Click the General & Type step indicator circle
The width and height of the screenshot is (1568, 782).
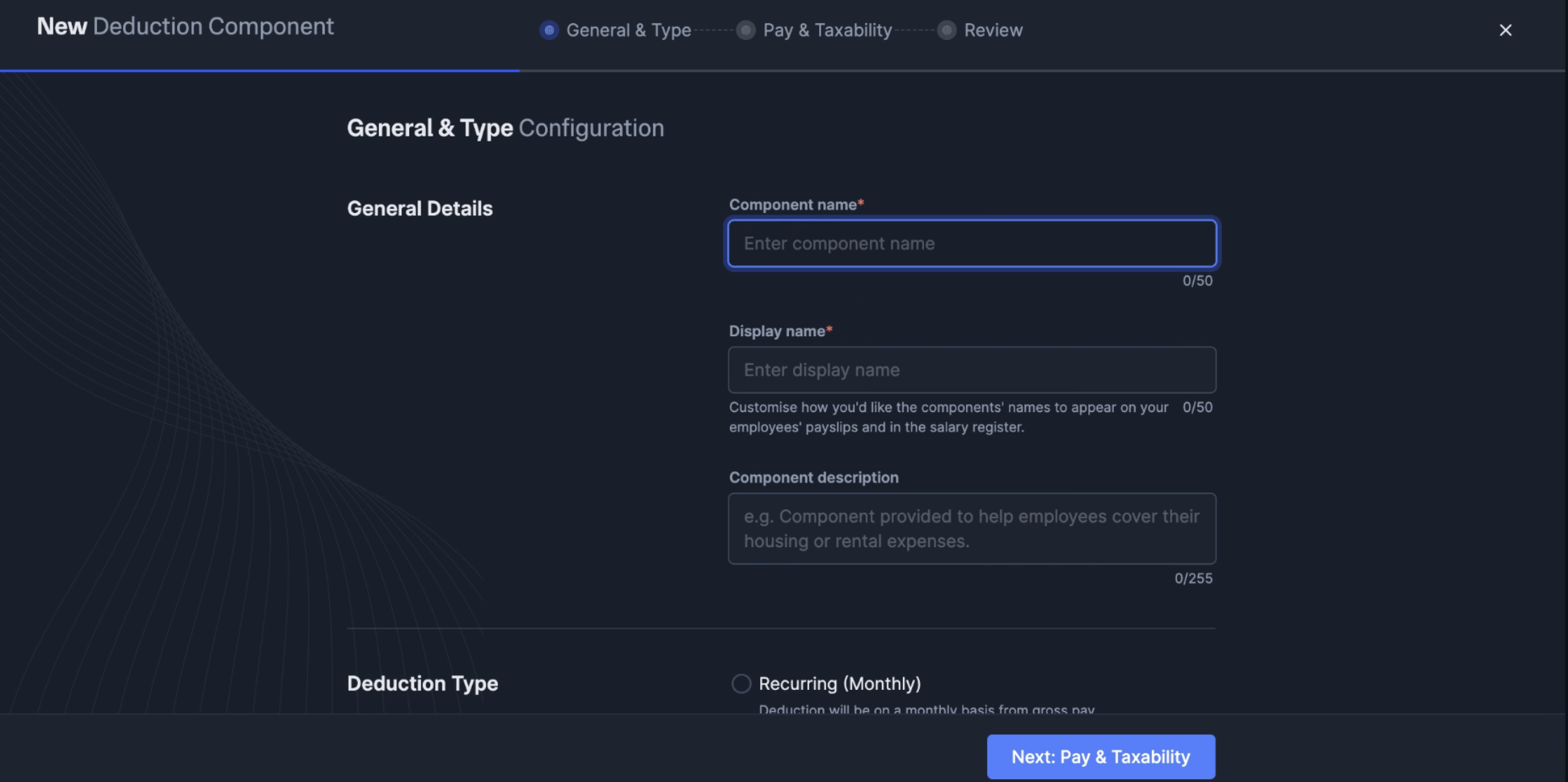click(x=549, y=30)
